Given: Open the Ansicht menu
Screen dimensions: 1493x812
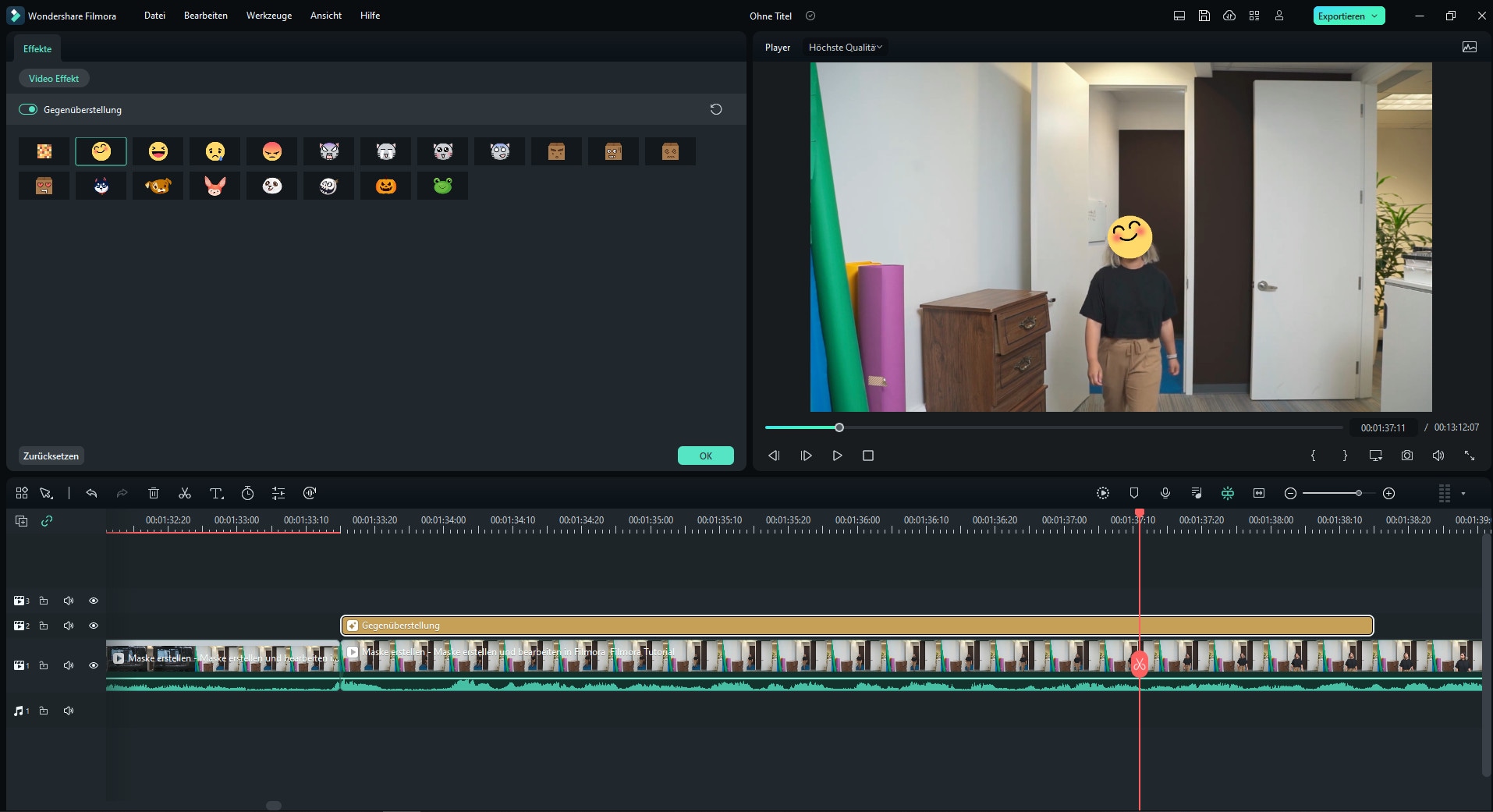Looking at the screenshot, I should click(x=326, y=16).
